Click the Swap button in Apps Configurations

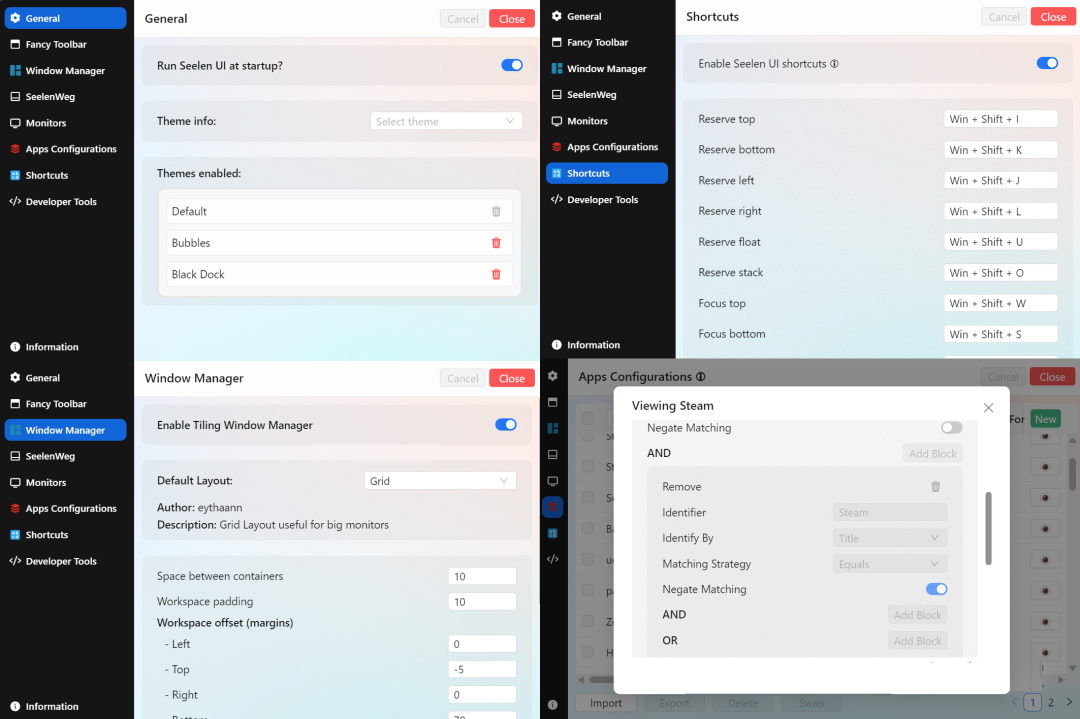coord(811,702)
